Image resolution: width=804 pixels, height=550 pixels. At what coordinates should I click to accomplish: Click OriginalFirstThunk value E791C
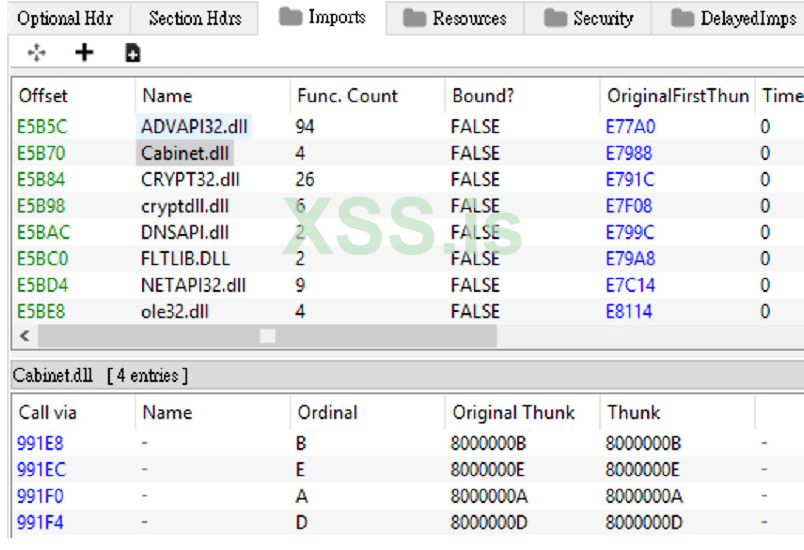(x=630, y=179)
